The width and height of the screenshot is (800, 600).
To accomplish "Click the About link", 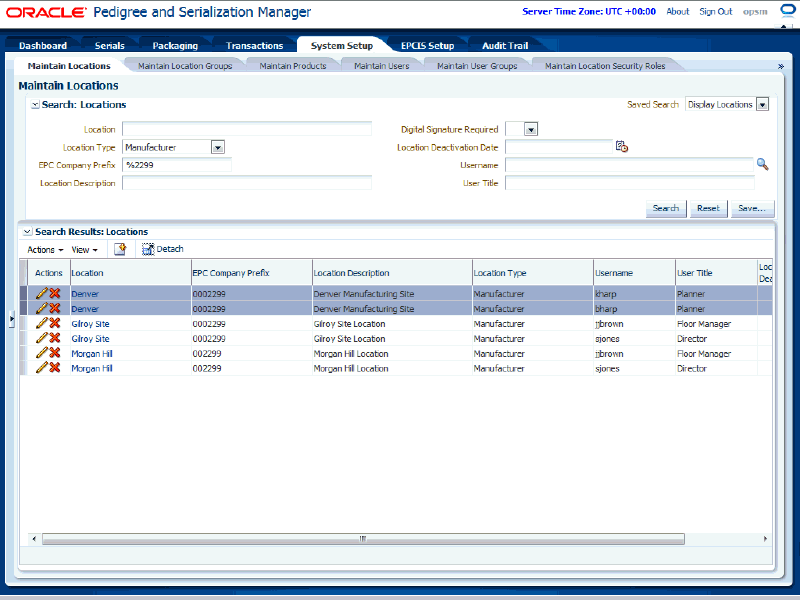I will click(x=678, y=12).
